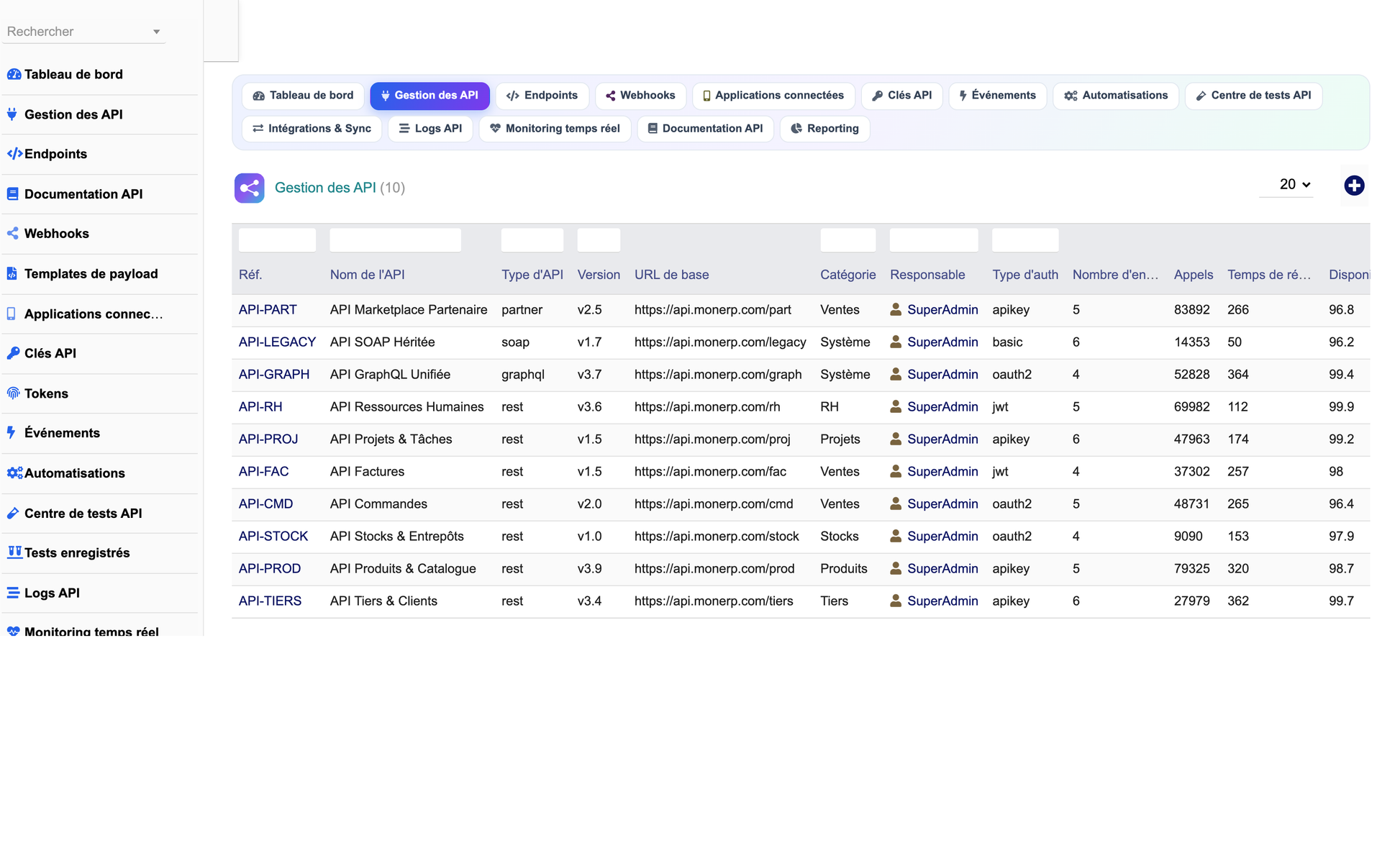Image resolution: width=1400 pixels, height=866 pixels.
Task: Click the user icon in the API-PART row
Action: tap(896, 309)
